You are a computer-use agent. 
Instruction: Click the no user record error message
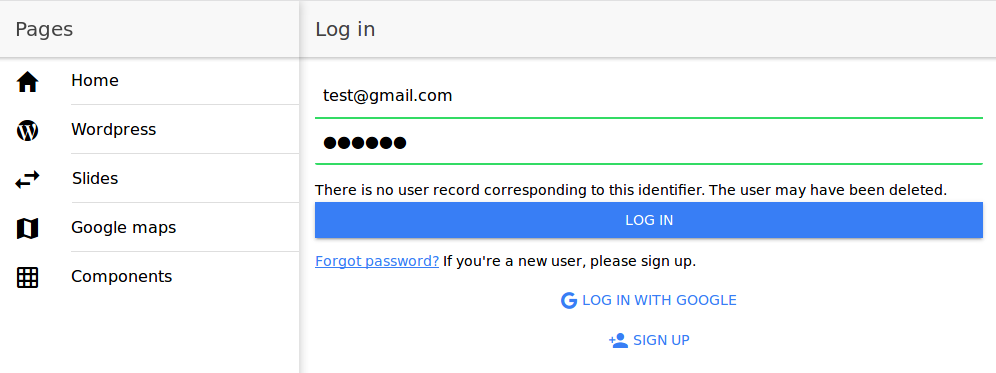pos(631,190)
